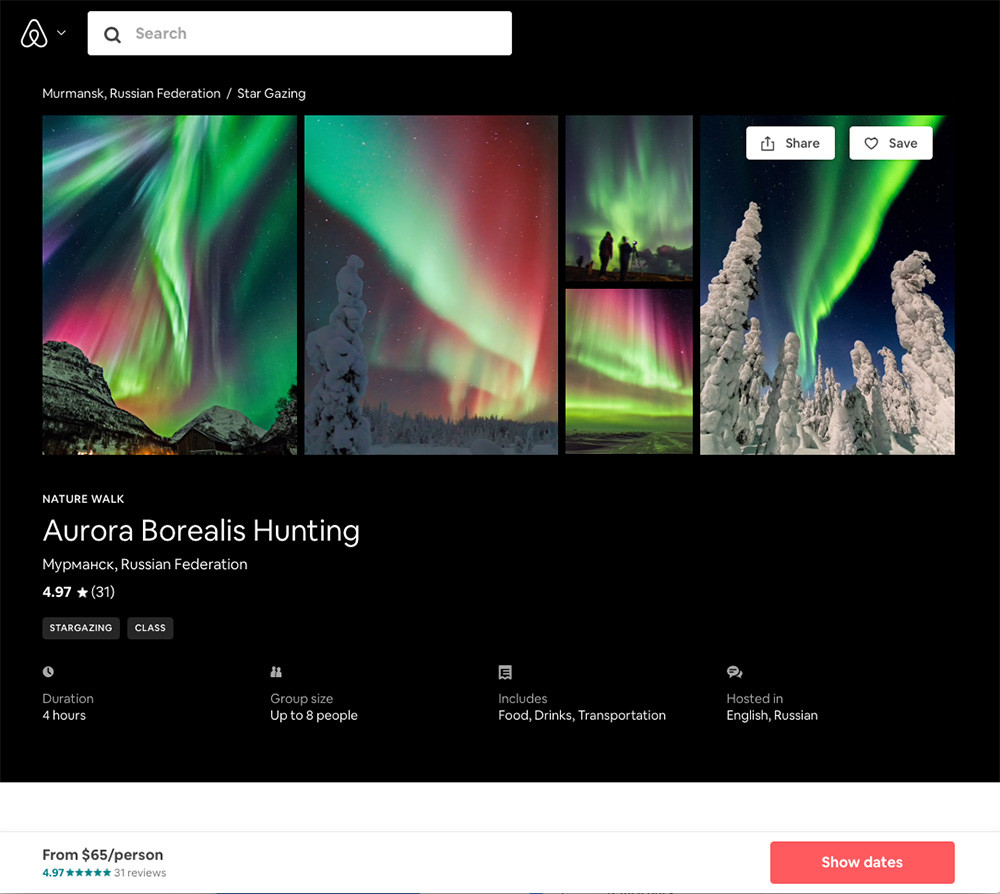The height and width of the screenshot is (894, 1000).
Task: Click the CLASS tag
Action: (x=150, y=628)
